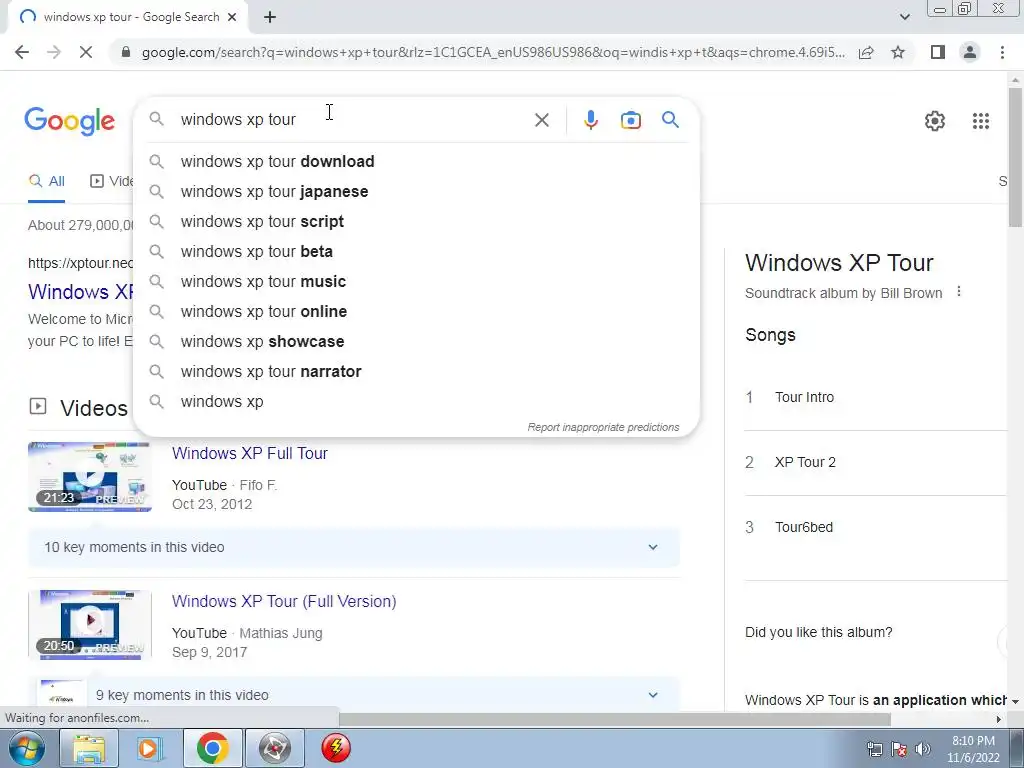Click the vertical page scrollbar thumb
Viewport: 1024px width, 768px height.
(1015, 157)
